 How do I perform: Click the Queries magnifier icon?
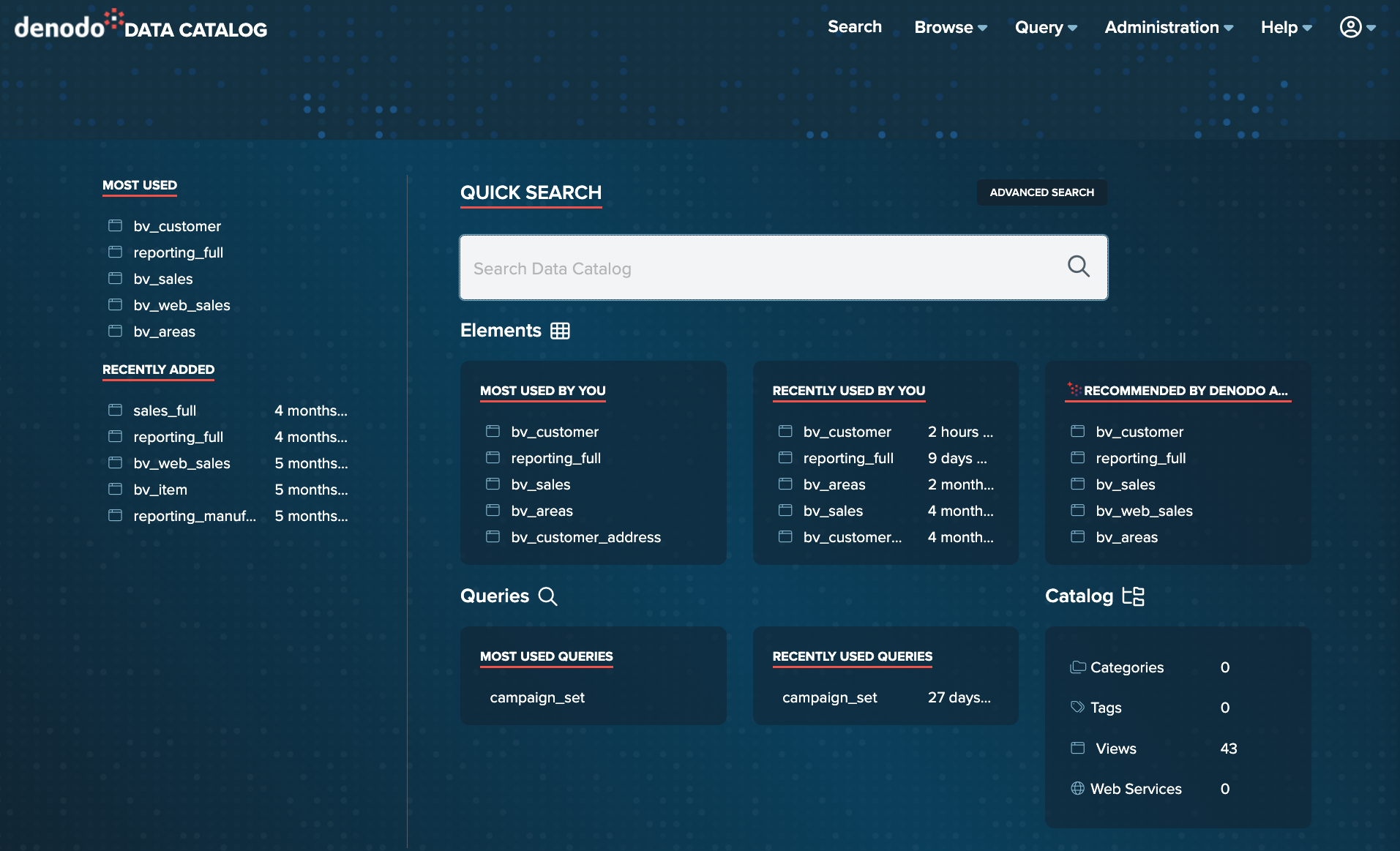point(547,596)
